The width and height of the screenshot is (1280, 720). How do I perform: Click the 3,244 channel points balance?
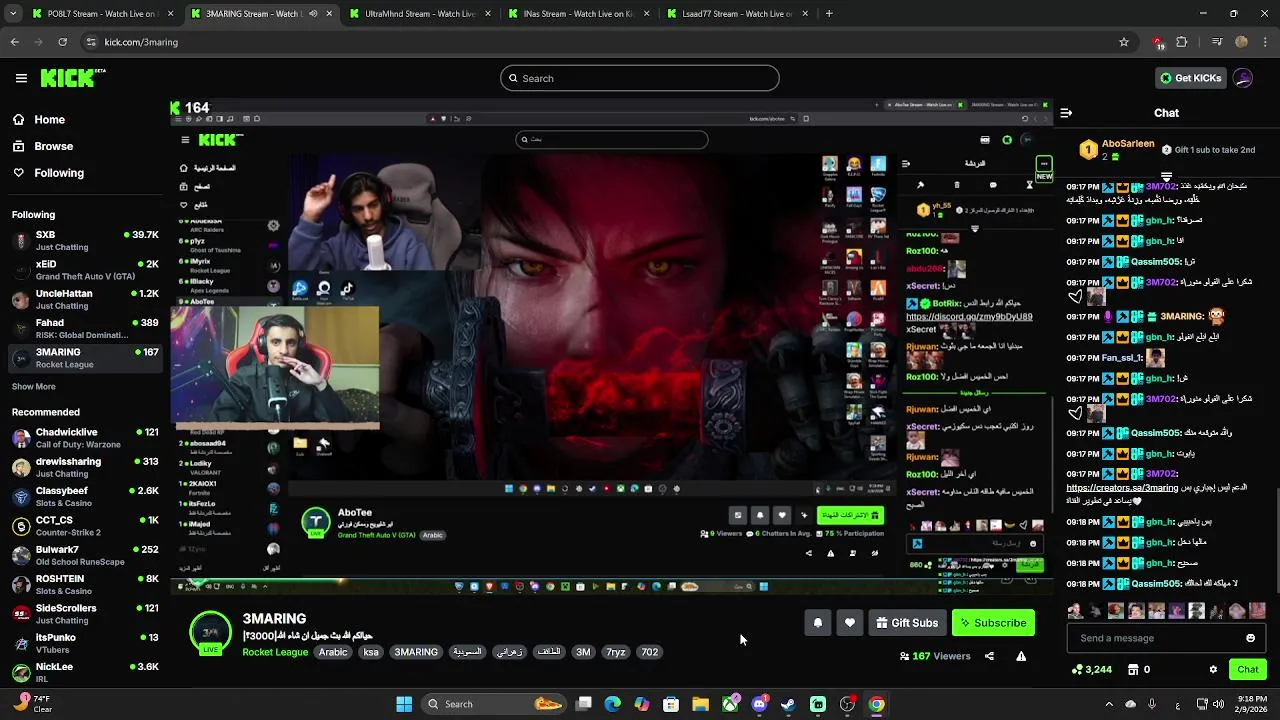(1091, 669)
